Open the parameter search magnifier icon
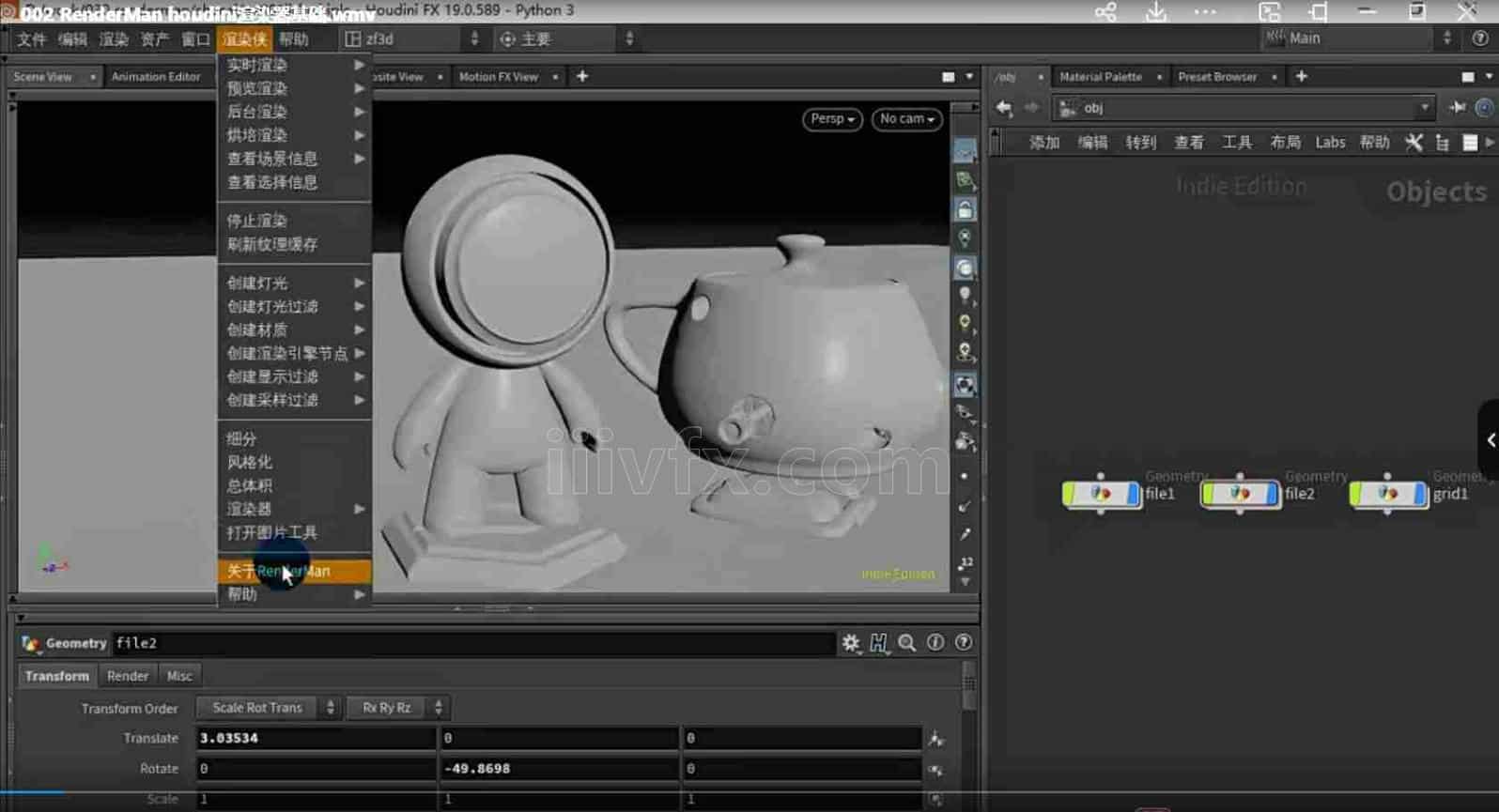 pyautogui.click(x=907, y=643)
